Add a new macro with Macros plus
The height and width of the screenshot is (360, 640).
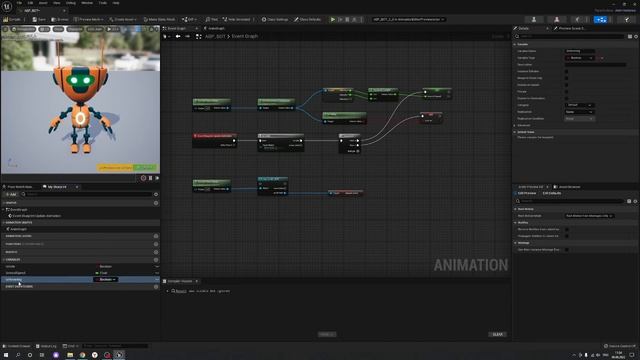[156, 252]
